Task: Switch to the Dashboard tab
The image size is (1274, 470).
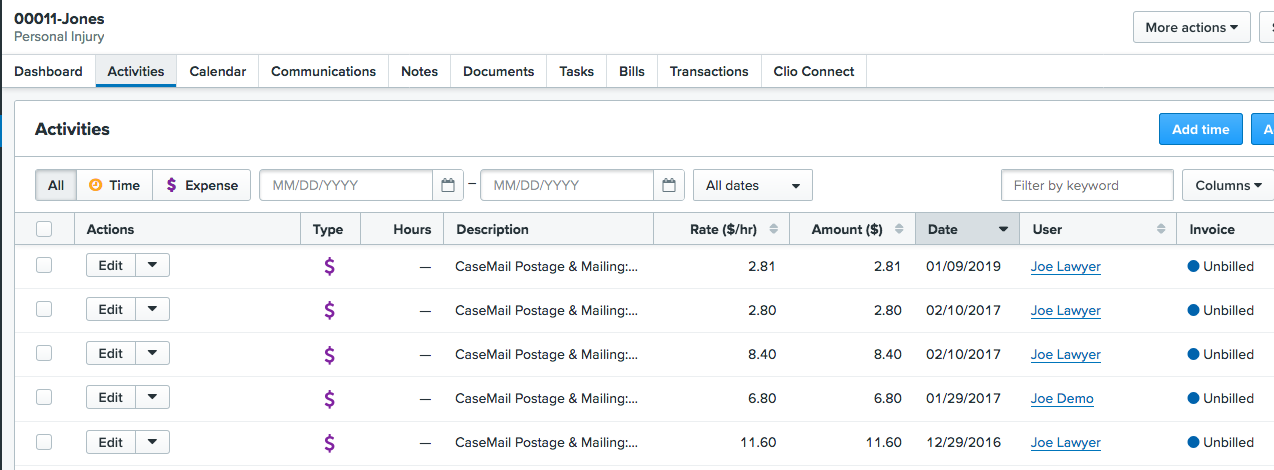Action: (48, 71)
